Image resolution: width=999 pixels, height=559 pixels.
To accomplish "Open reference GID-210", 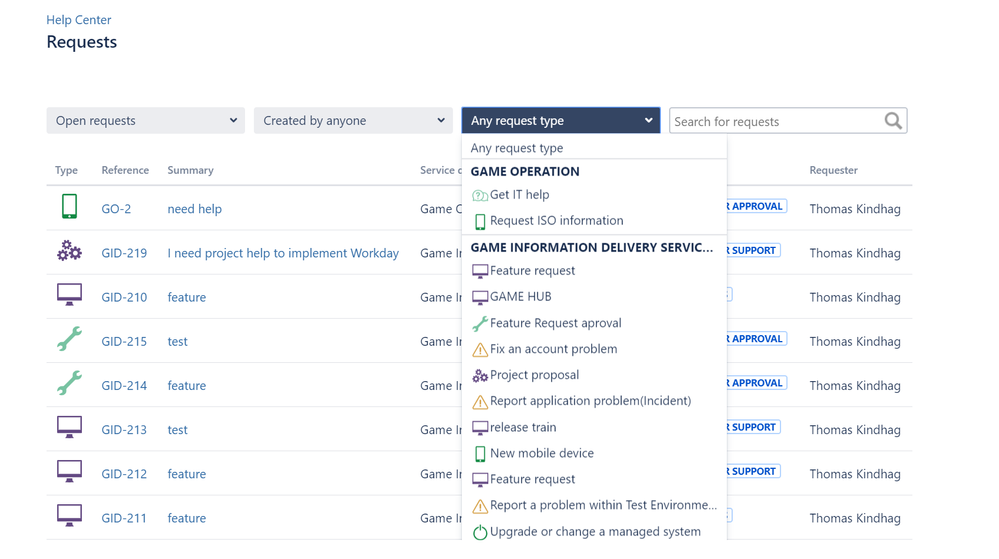I will click(124, 297).
